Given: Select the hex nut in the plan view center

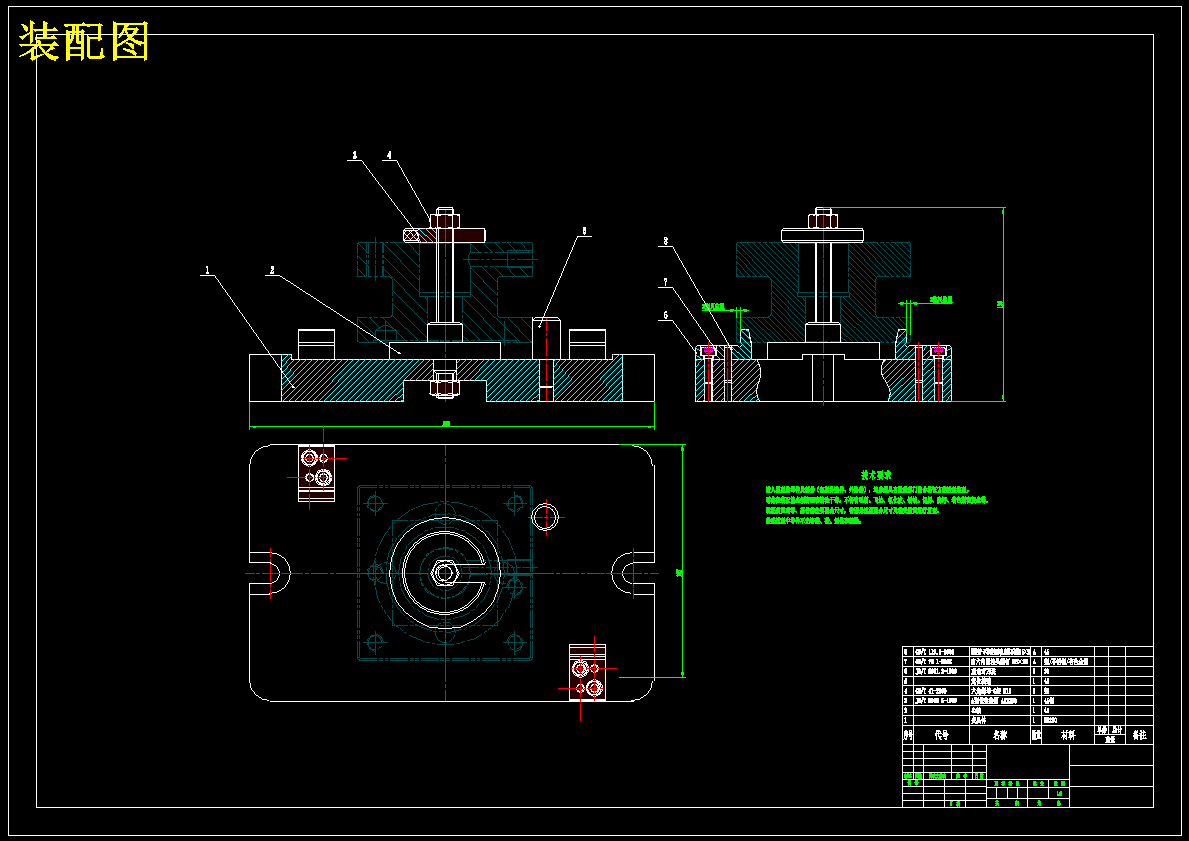Looking at the screenshot, I should pos(444,573).
